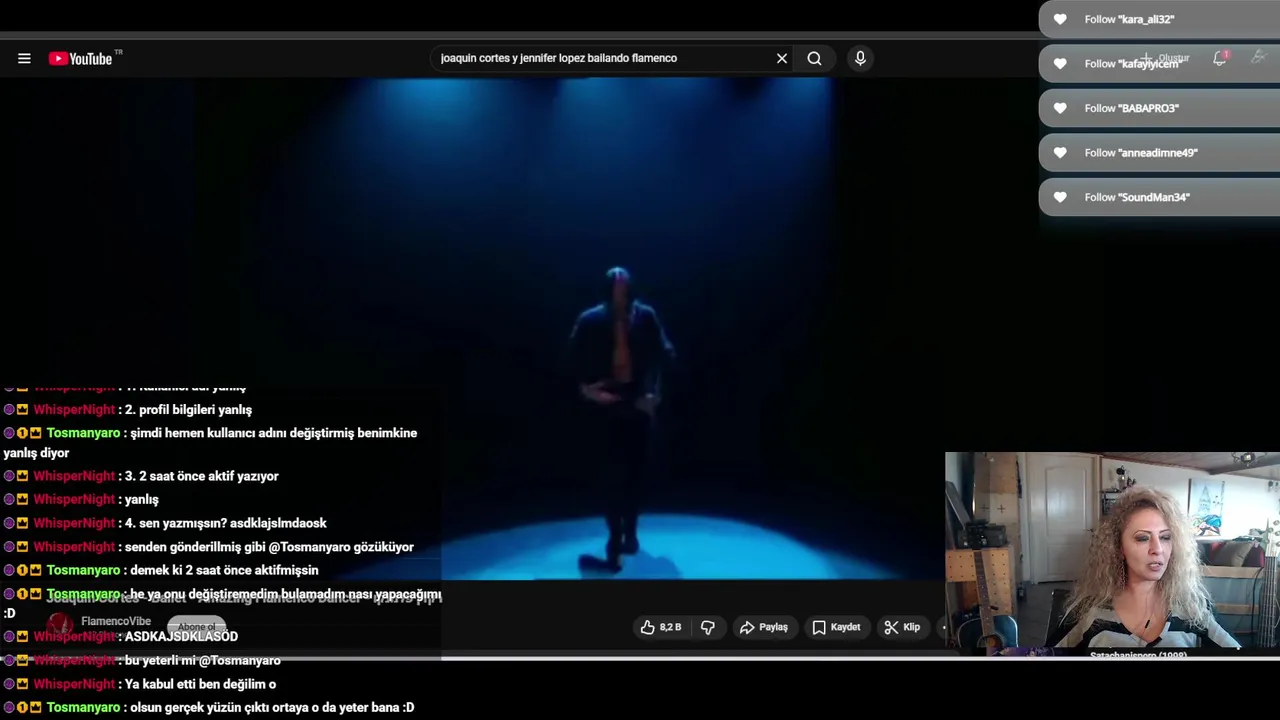This screenshot has width=1280, height=720.
Task: Click the like count "8,2 B"
Action: 670,627
